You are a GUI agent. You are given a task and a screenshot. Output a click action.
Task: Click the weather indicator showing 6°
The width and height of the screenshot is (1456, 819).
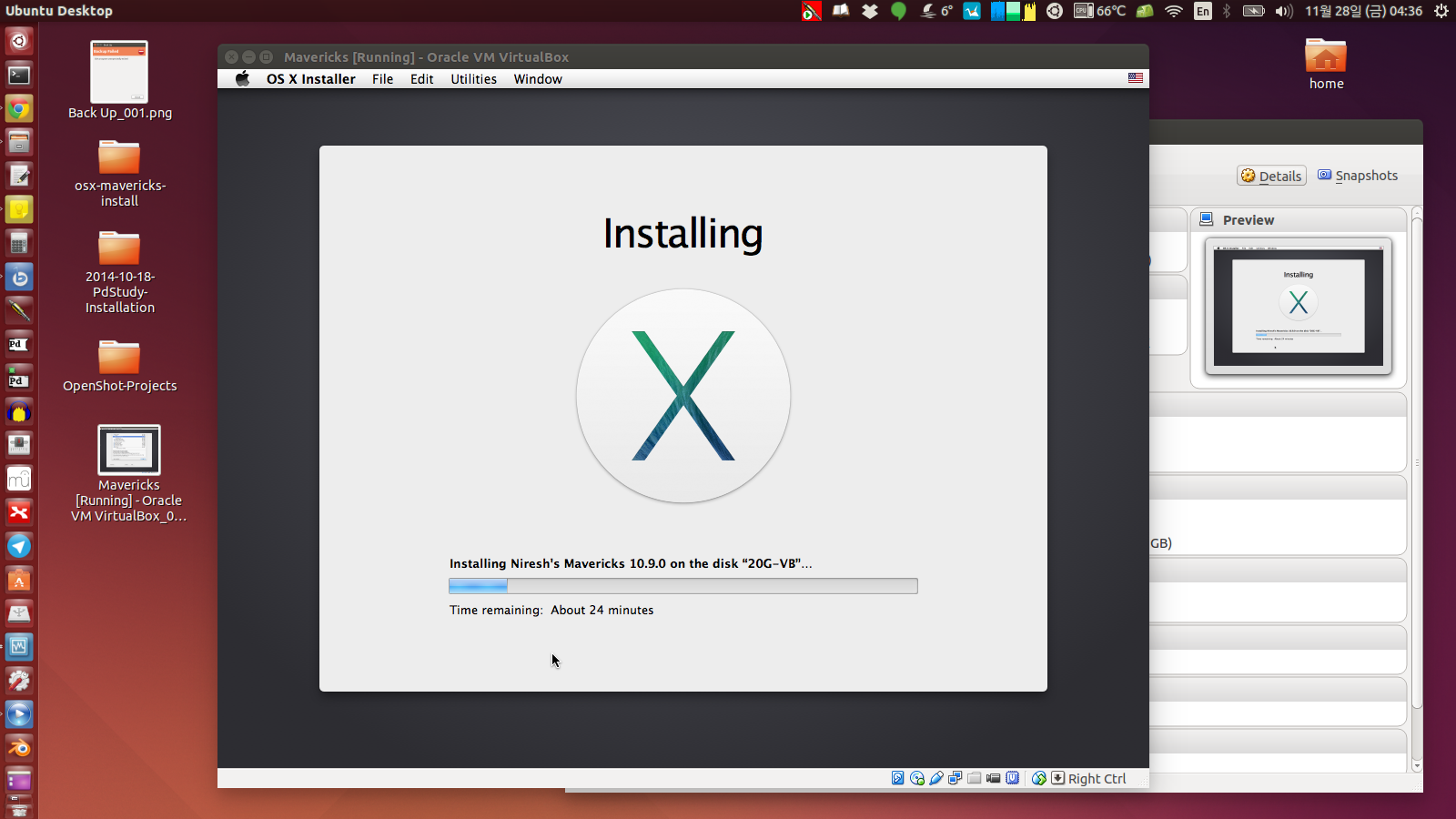pyautogui.click(x=936, y=11)
